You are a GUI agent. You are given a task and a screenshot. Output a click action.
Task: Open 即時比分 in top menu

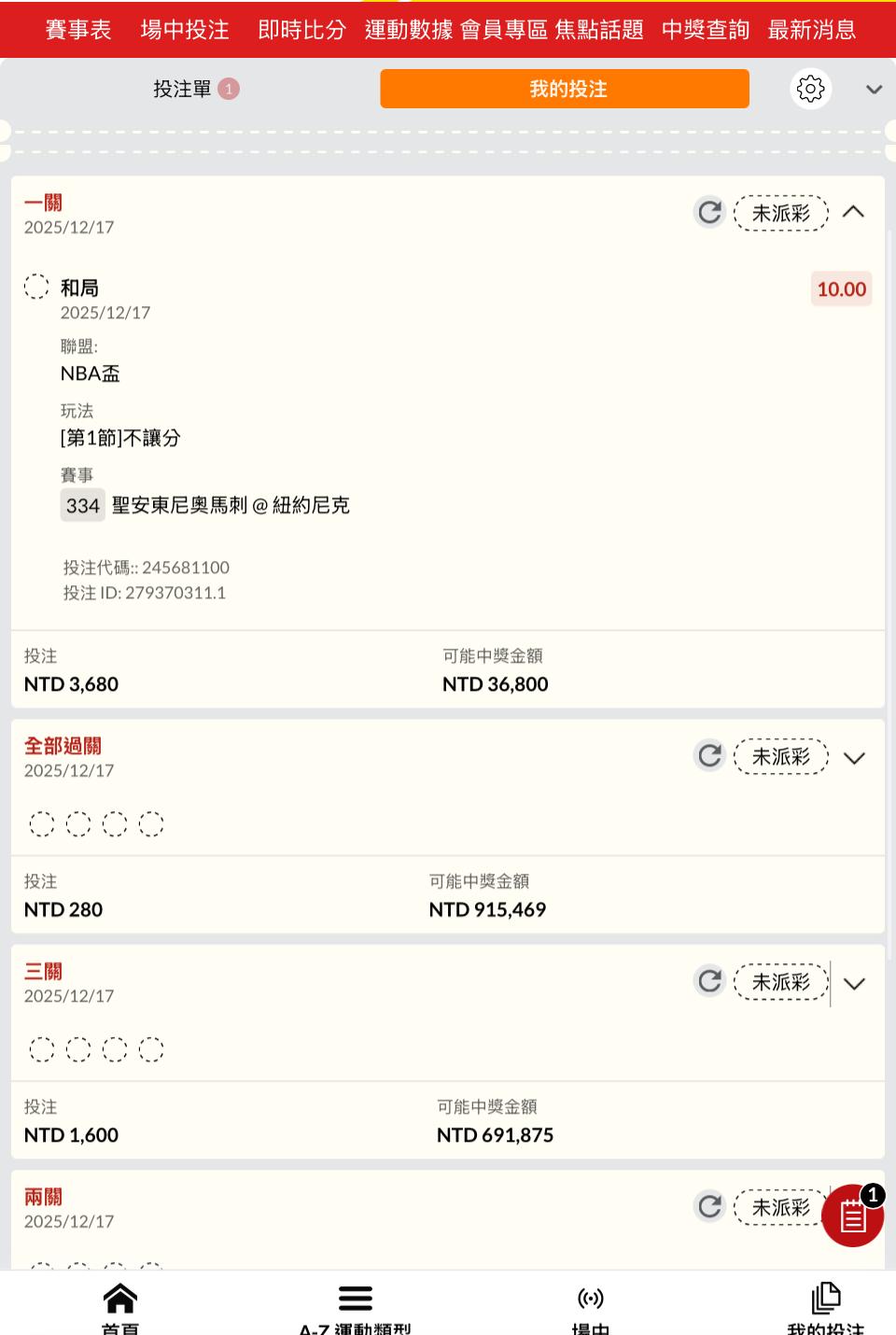301,30
